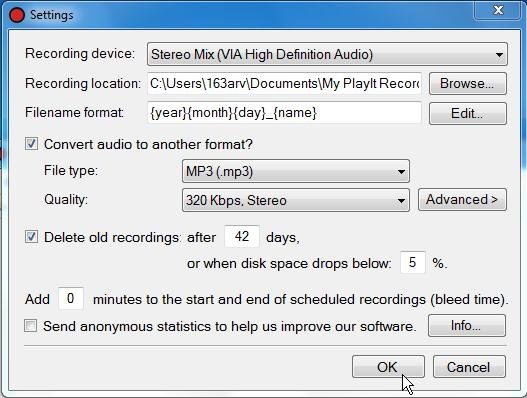
Task: Open the Recording device dropdown
Action: pos(327,54)
